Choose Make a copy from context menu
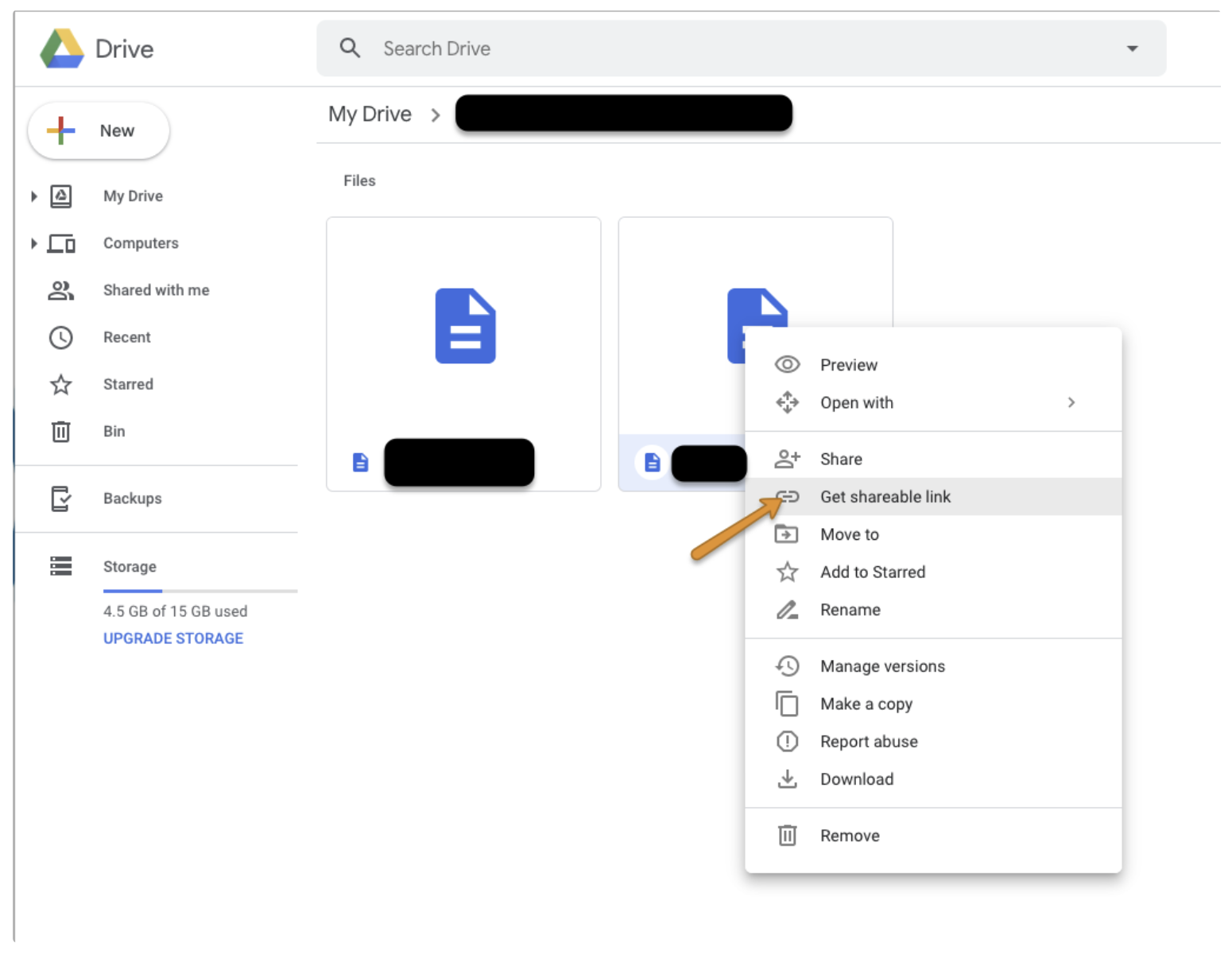This screenshot has height=978, width=1232. pyautogui.click(x=866, y=704)
